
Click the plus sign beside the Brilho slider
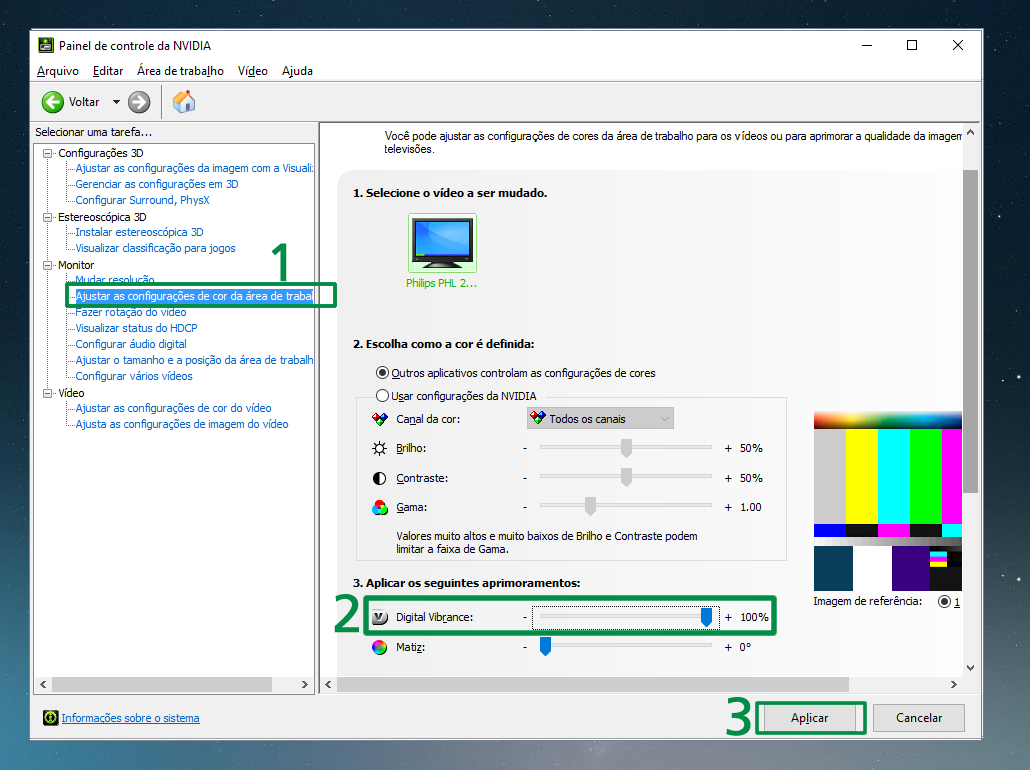(x=728, y=448)
